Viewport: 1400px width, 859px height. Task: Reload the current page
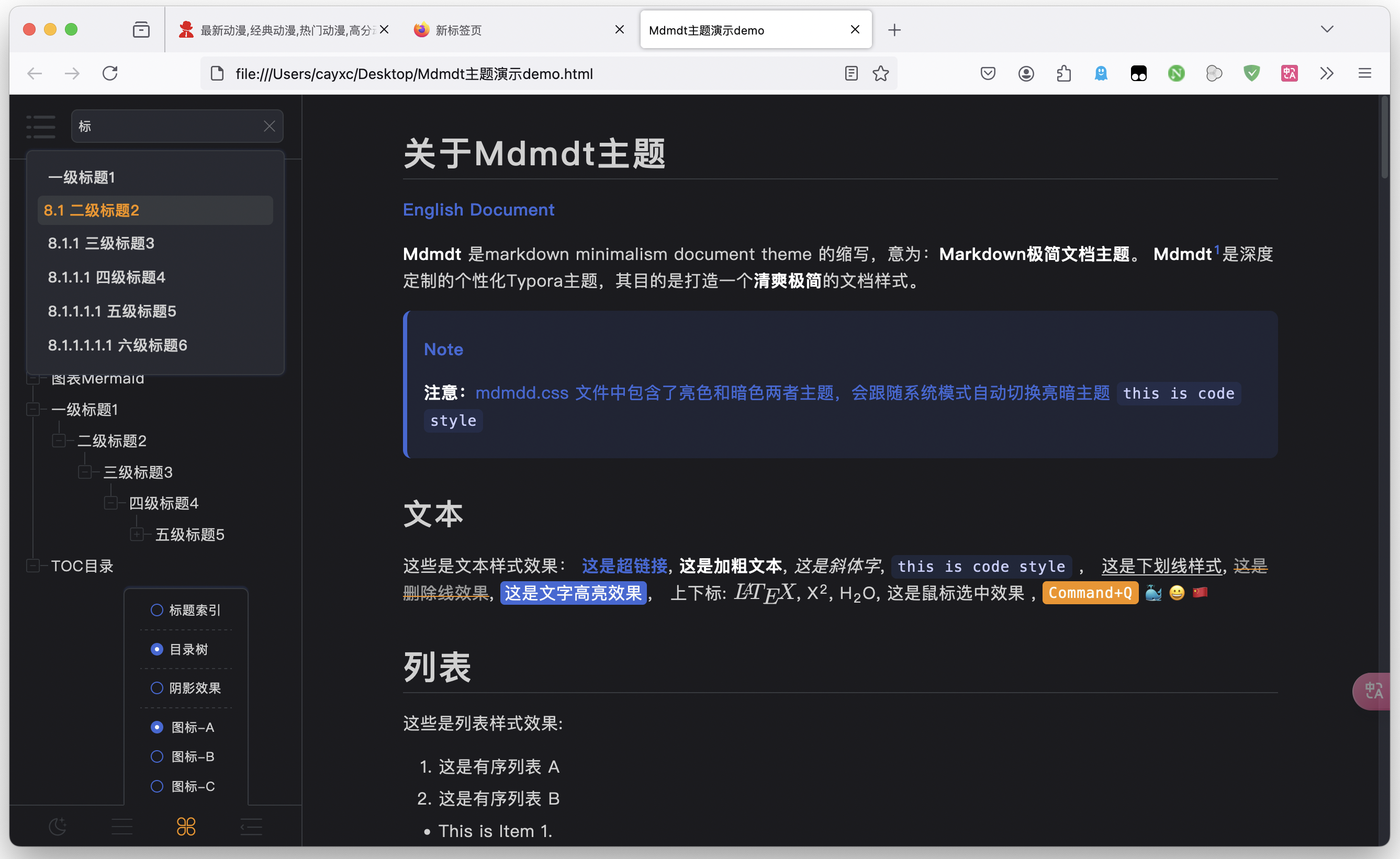(x=110, y=73)
